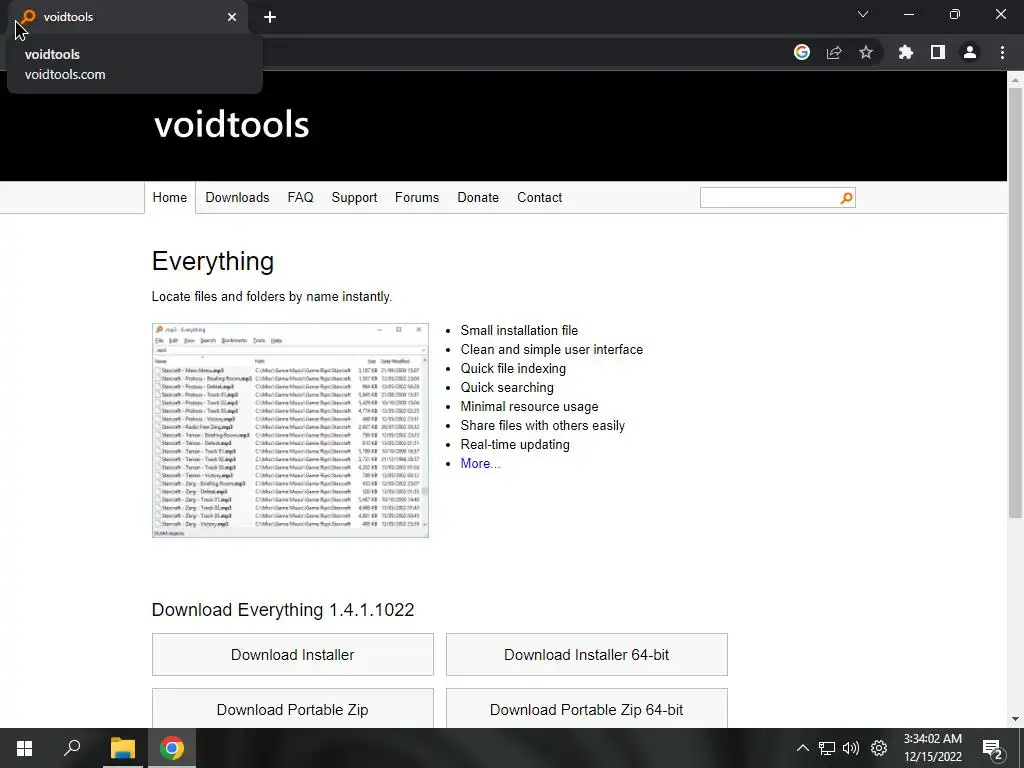The width and height of the screenshot is (1024, 768).
Task: Click the share this page icon
Action: click(x=834, y=52)
